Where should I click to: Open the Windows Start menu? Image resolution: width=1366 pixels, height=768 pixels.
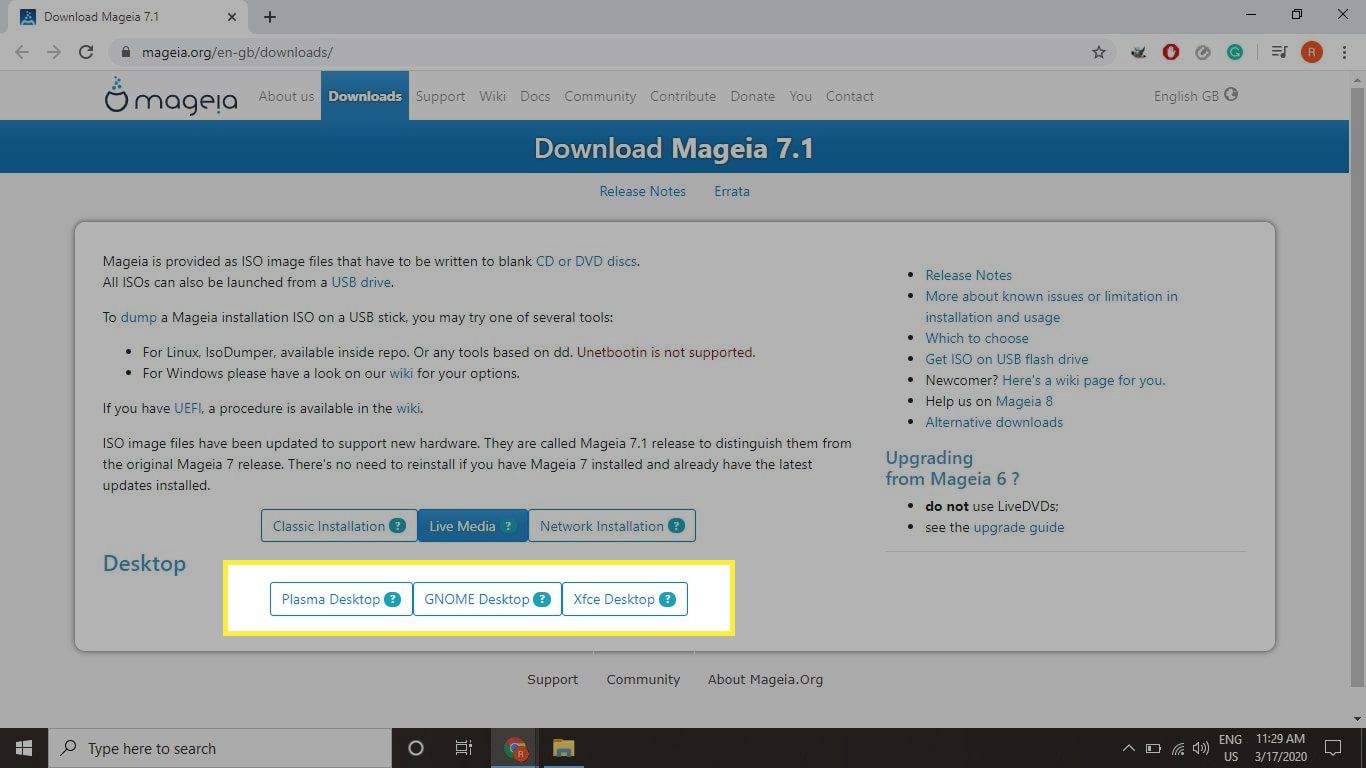(24, 748)
